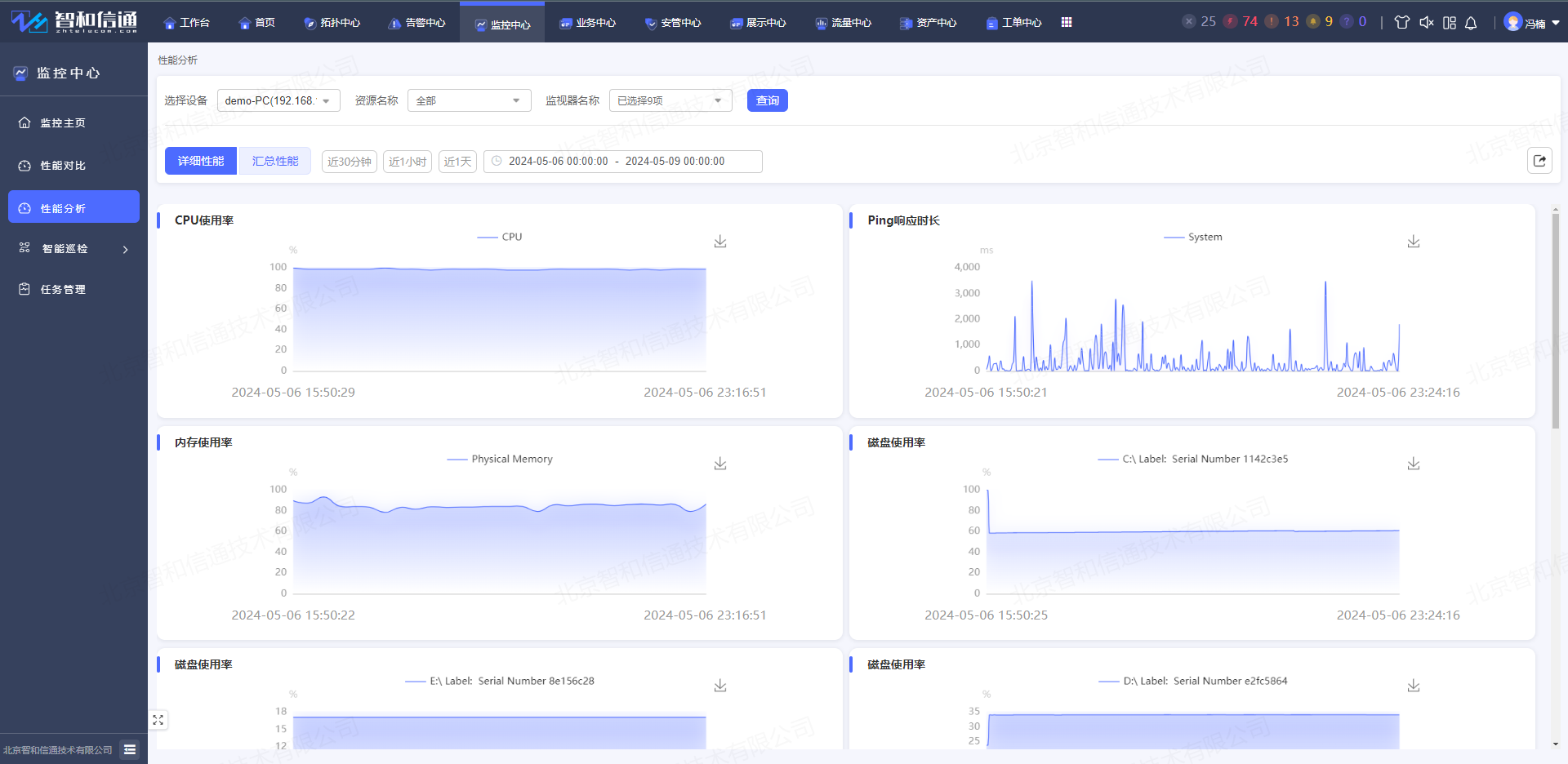Collapse sidebar with bottom menu icon

click(x=130, y=749)
